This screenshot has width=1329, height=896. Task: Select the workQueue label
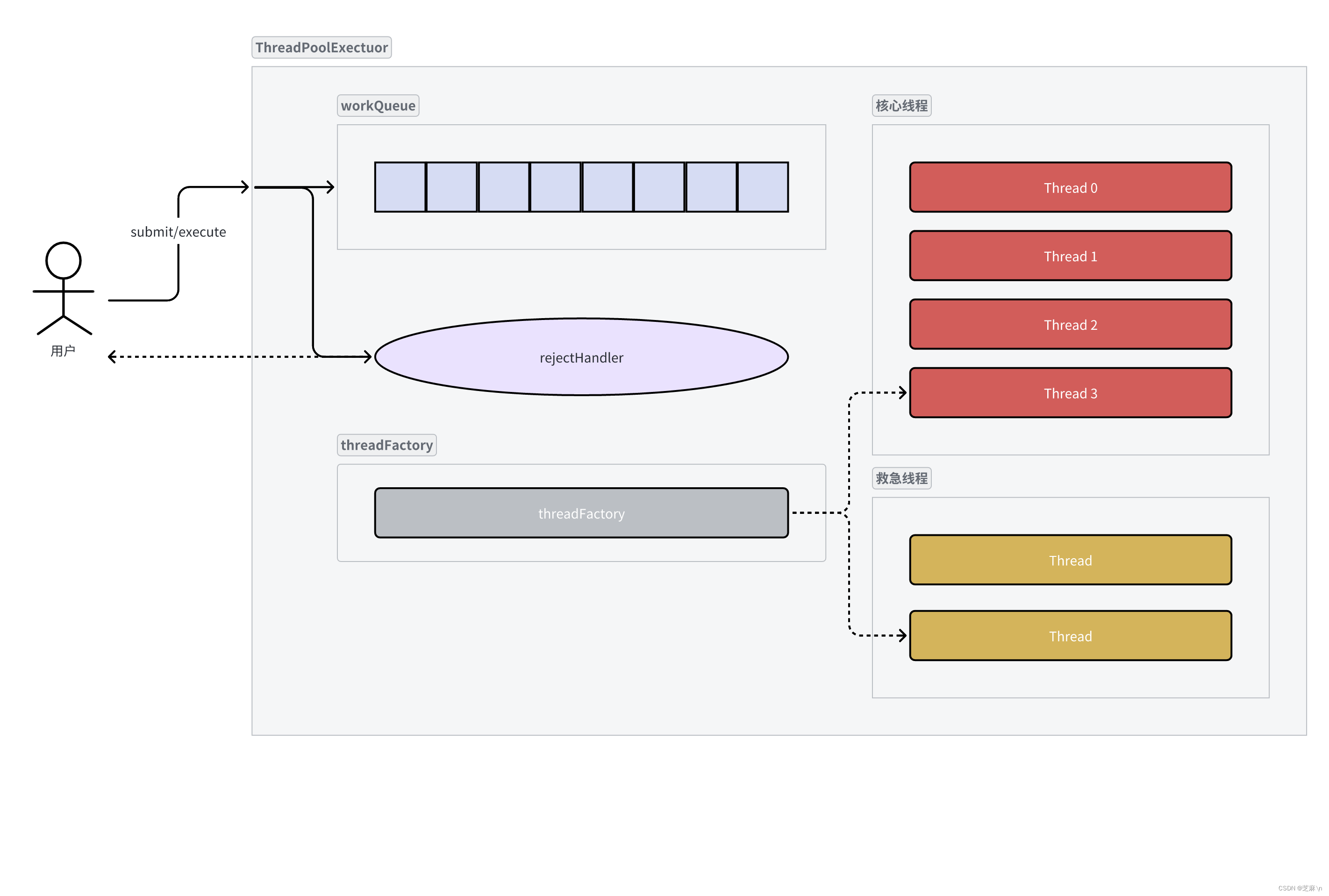[x=378, y=106]
